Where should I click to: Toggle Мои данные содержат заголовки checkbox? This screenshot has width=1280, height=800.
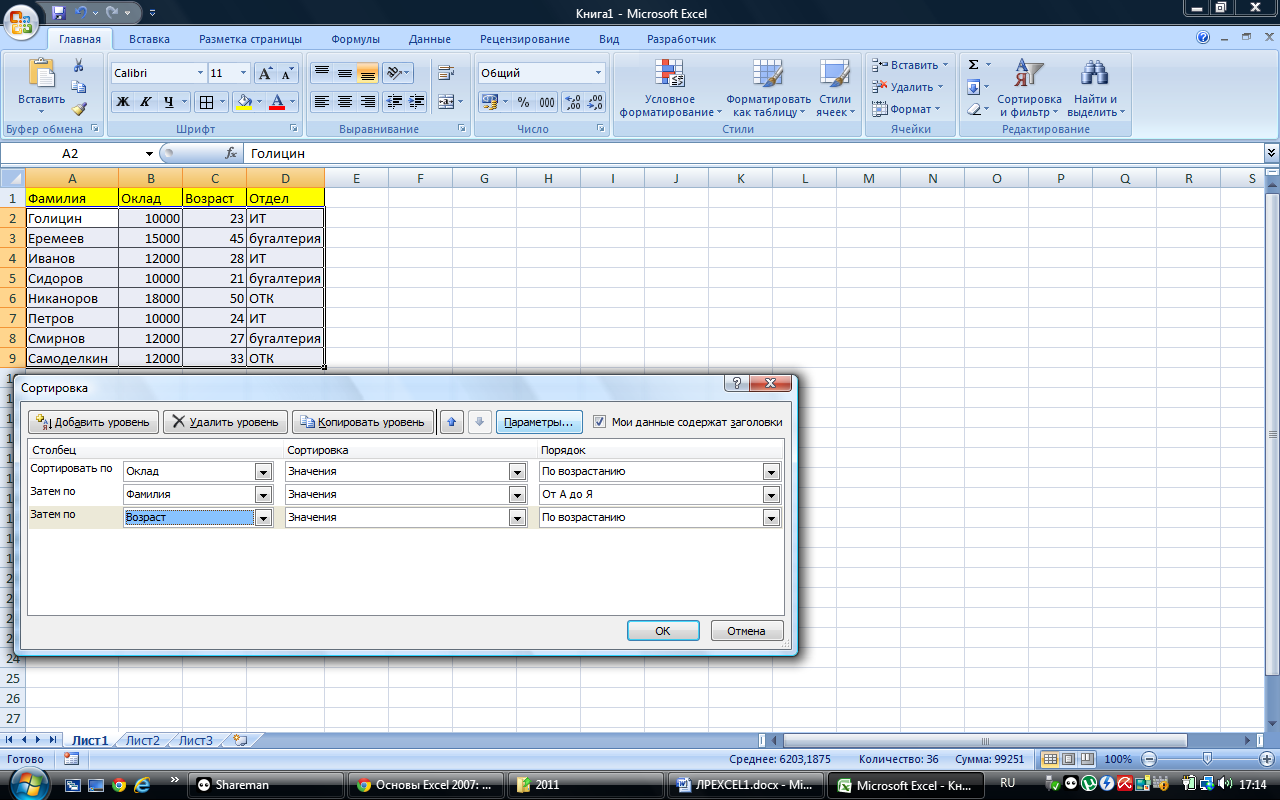click(x=599, y=422)
